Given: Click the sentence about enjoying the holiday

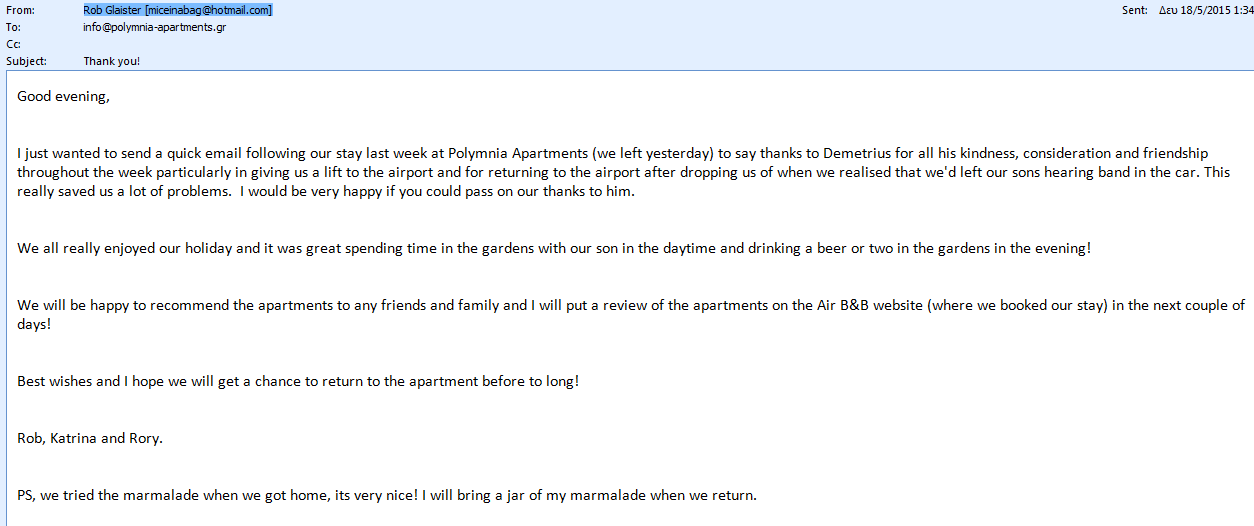Looking at the screenshot, I should 554,248.
